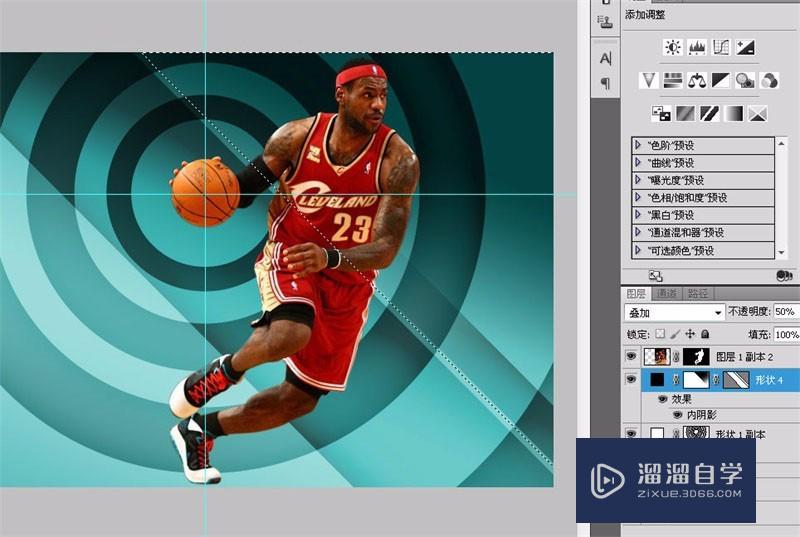The image size is (800, 537).
Task: Hide the 内阴影 inner shadow effect
Action: (678, 415)
